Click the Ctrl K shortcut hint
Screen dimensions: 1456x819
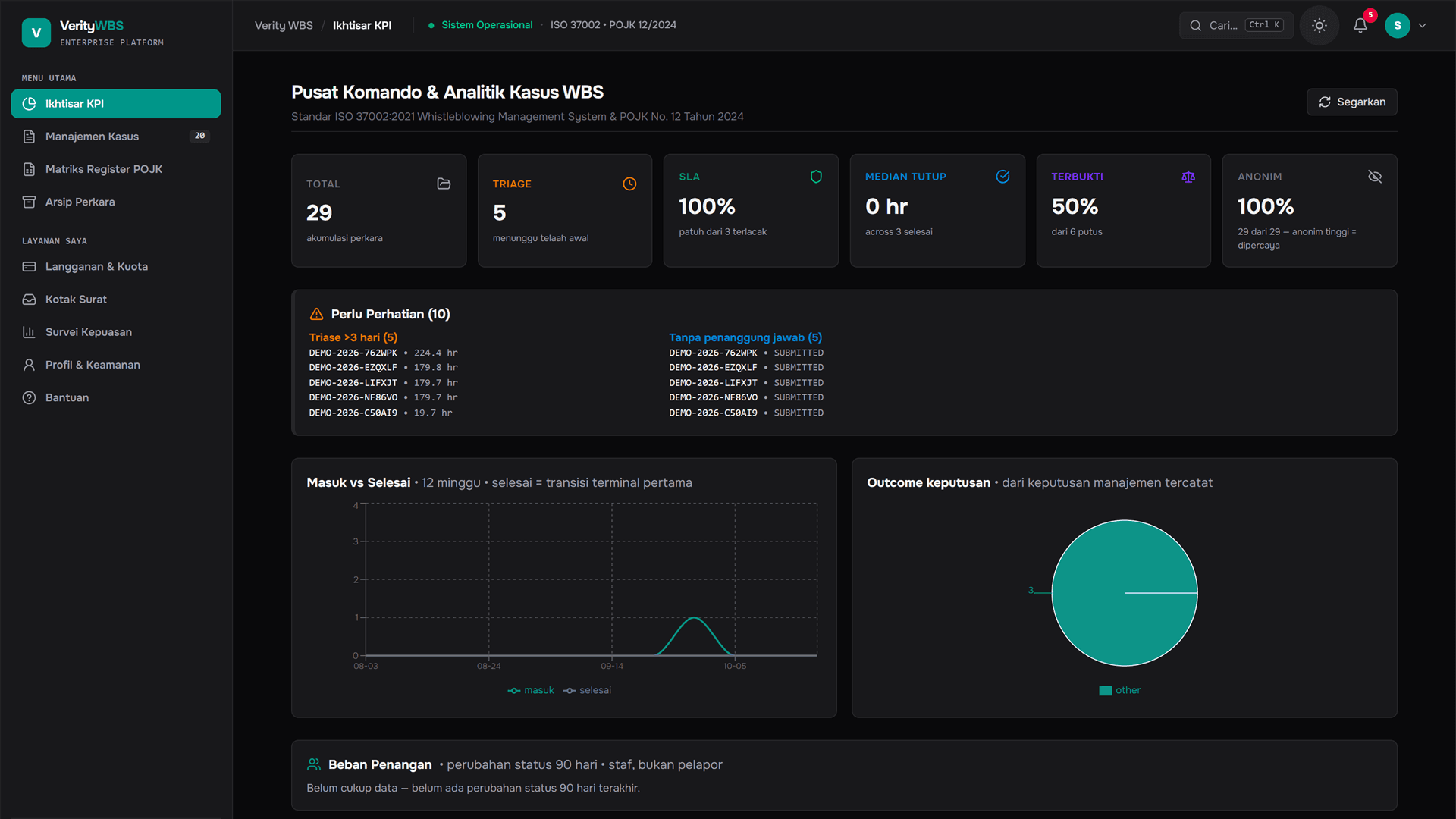[1264, 26]
